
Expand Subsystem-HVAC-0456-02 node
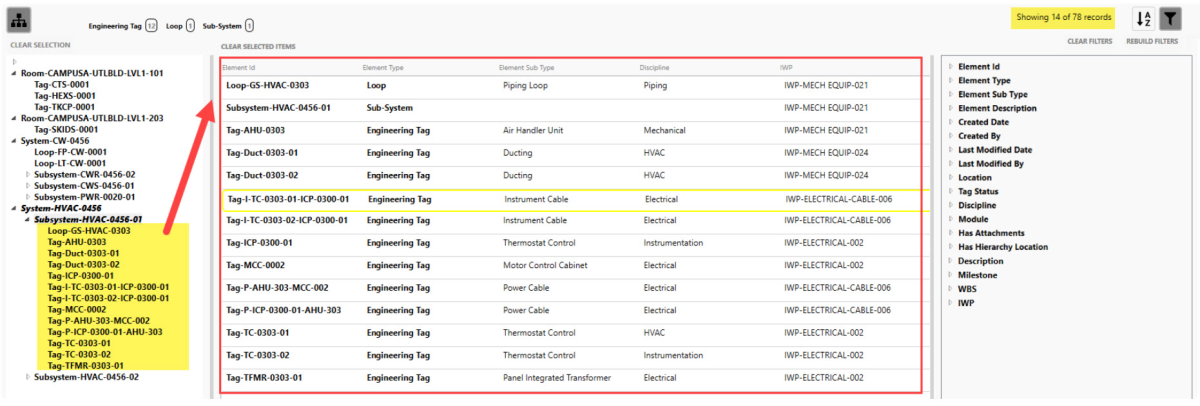pos(27,377)
